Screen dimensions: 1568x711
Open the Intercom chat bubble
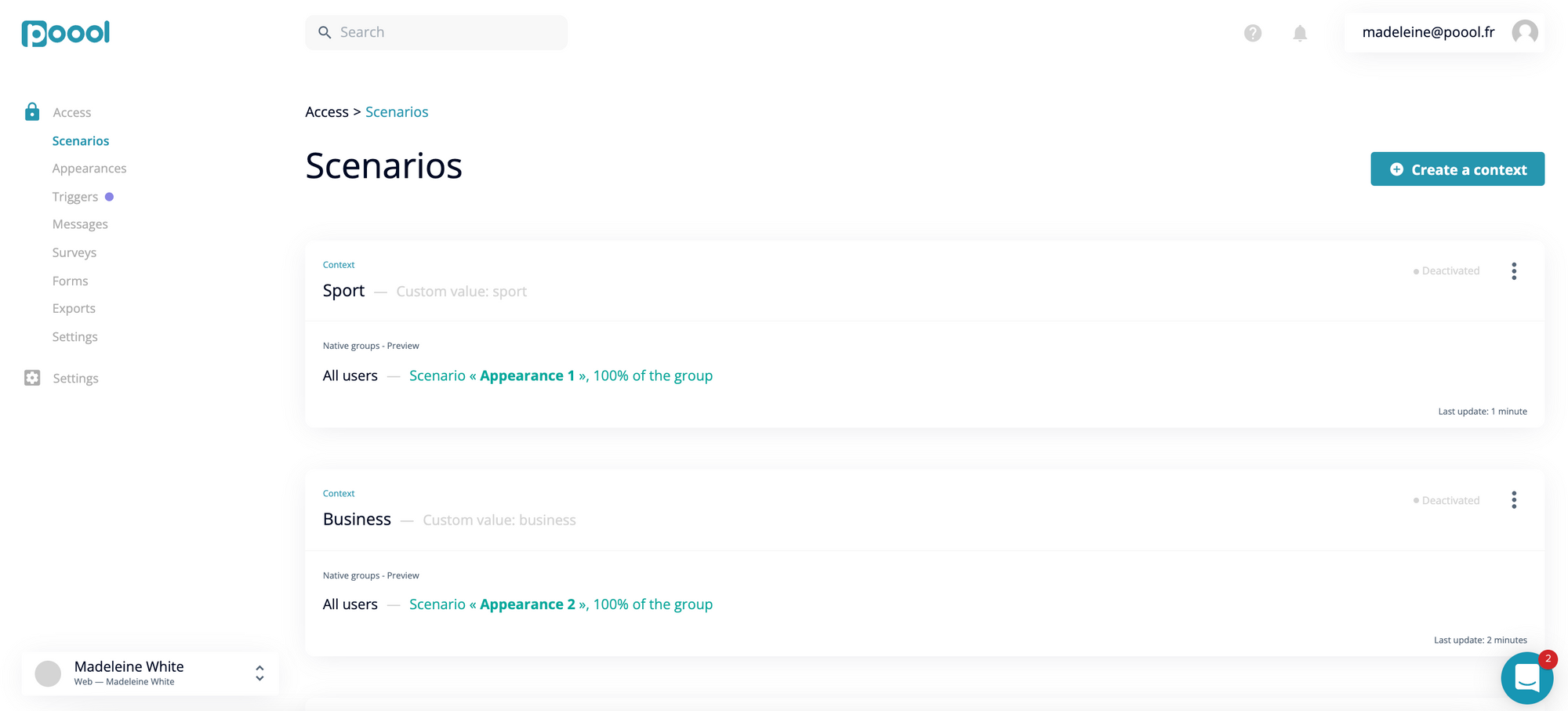[x=1527, y=677]
